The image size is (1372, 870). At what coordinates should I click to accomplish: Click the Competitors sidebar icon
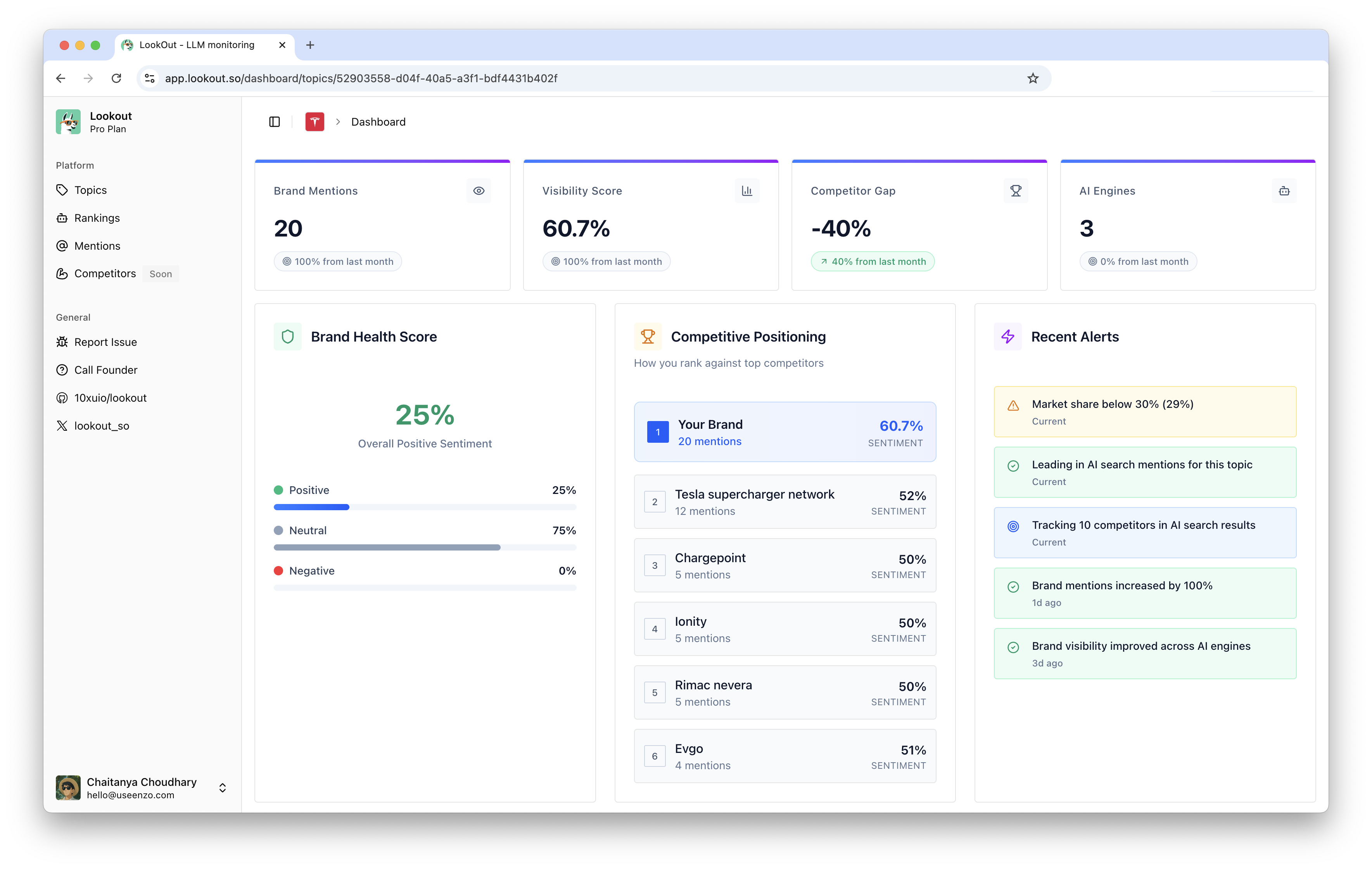62,274
